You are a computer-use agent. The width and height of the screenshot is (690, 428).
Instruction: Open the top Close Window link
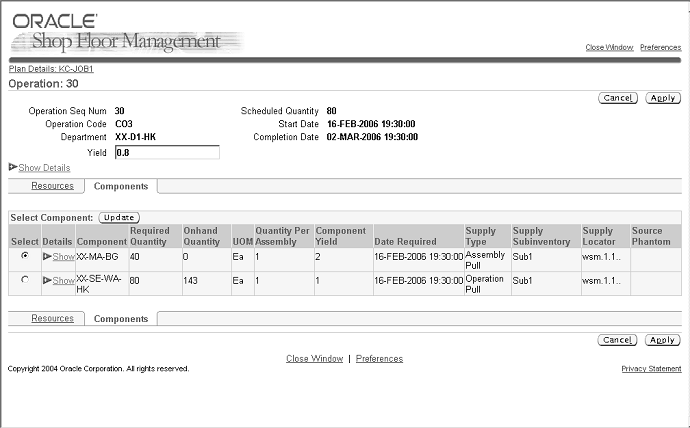coord(609,47)
